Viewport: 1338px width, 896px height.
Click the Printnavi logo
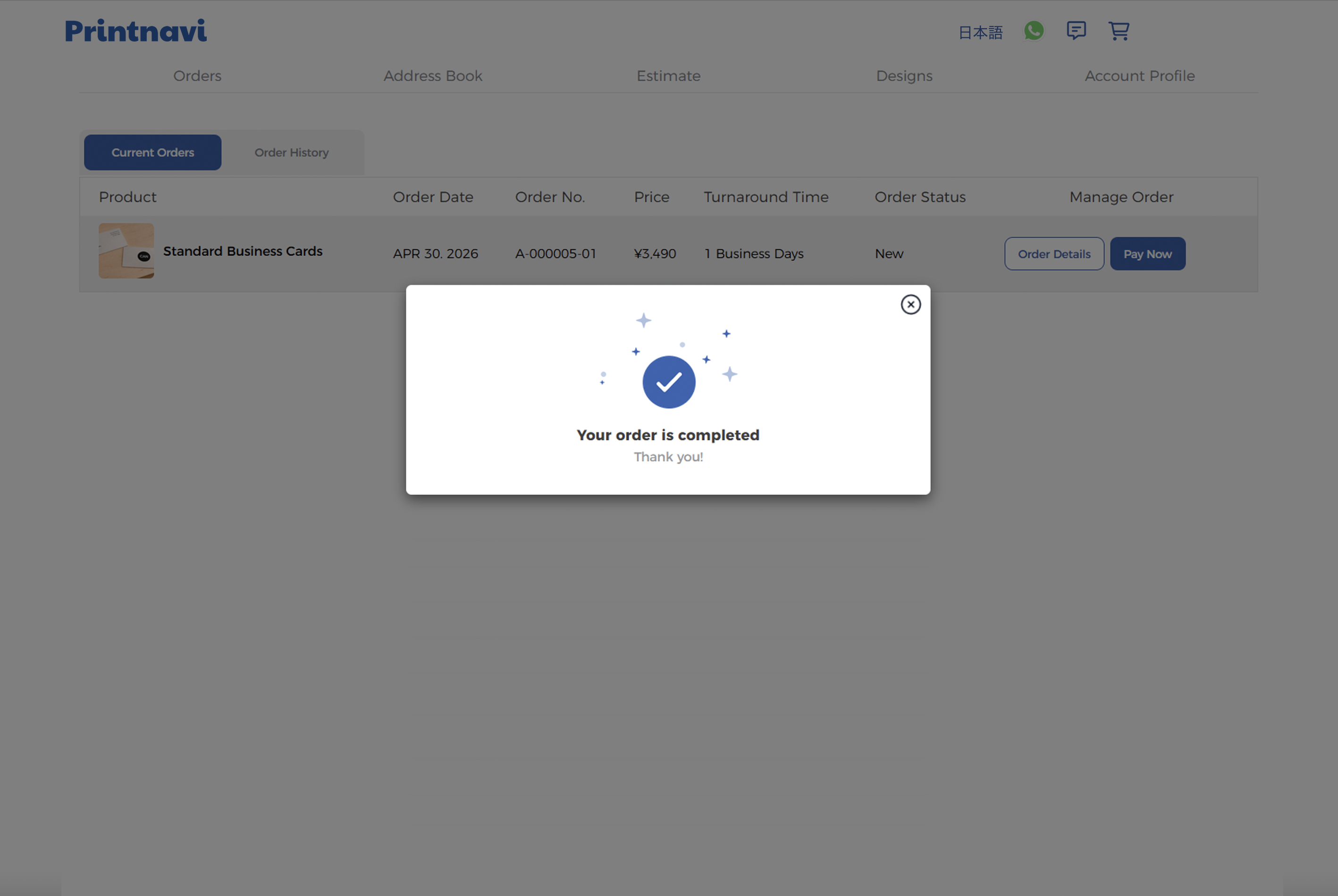tap(135, 31)
